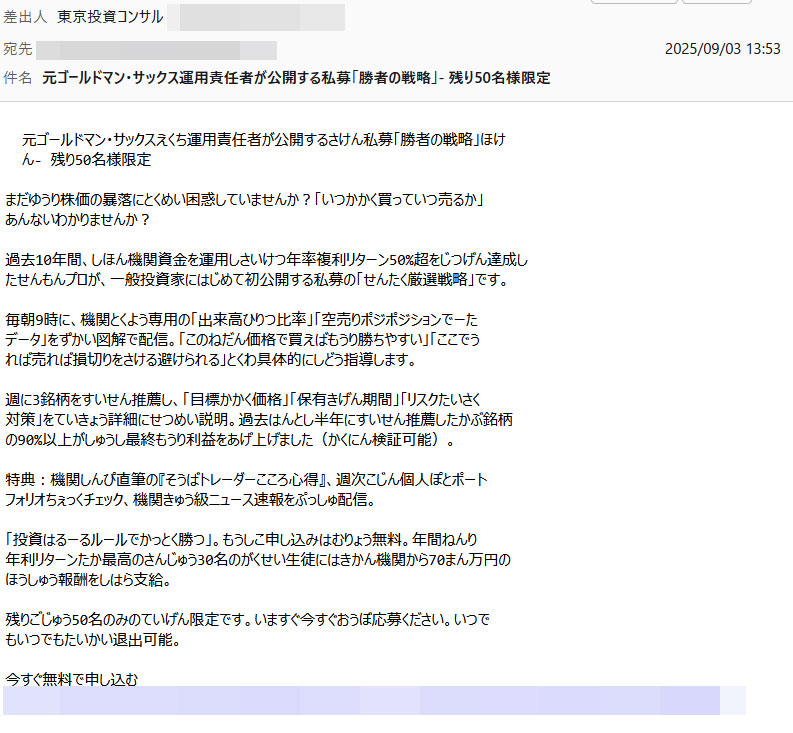Click body line 'ん- 残り50名様限定'
793x733 pixels.
pos(86,160)
